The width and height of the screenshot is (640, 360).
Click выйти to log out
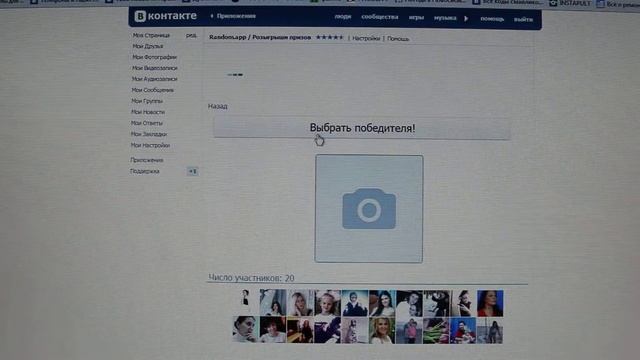click(523, 19)
